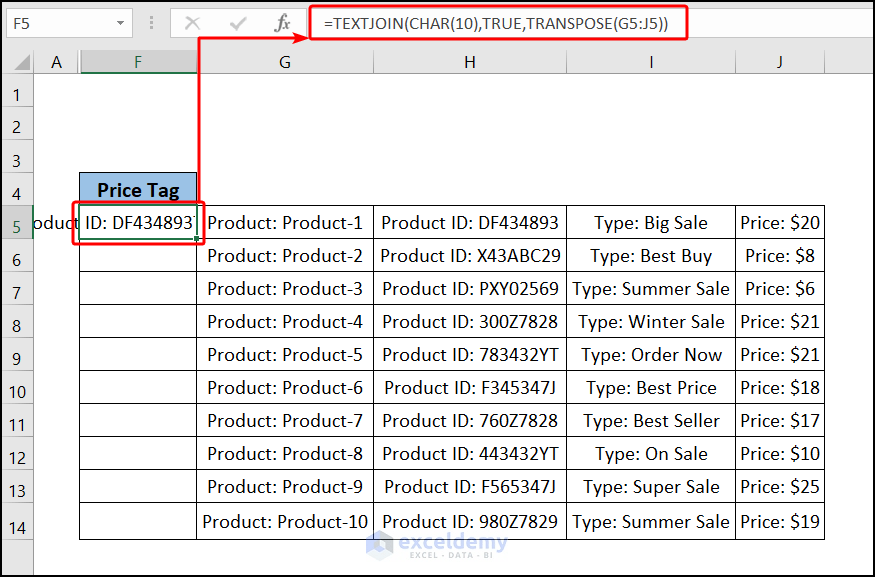Select column J header

click(x=779, y=61)
